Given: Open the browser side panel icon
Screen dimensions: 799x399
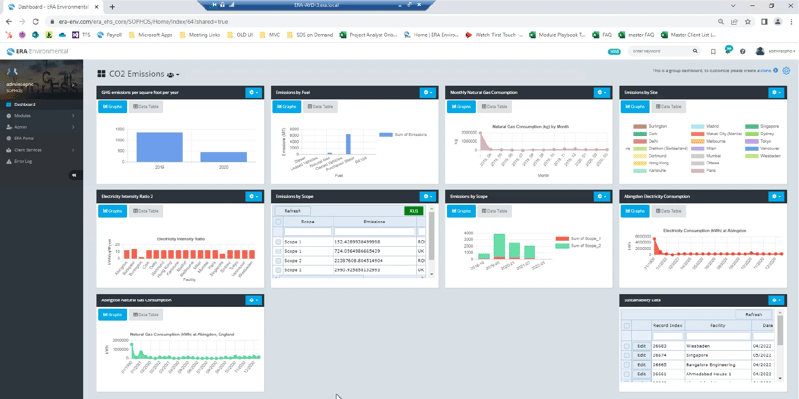Looking at the screenshot, I should click(764, 22).
